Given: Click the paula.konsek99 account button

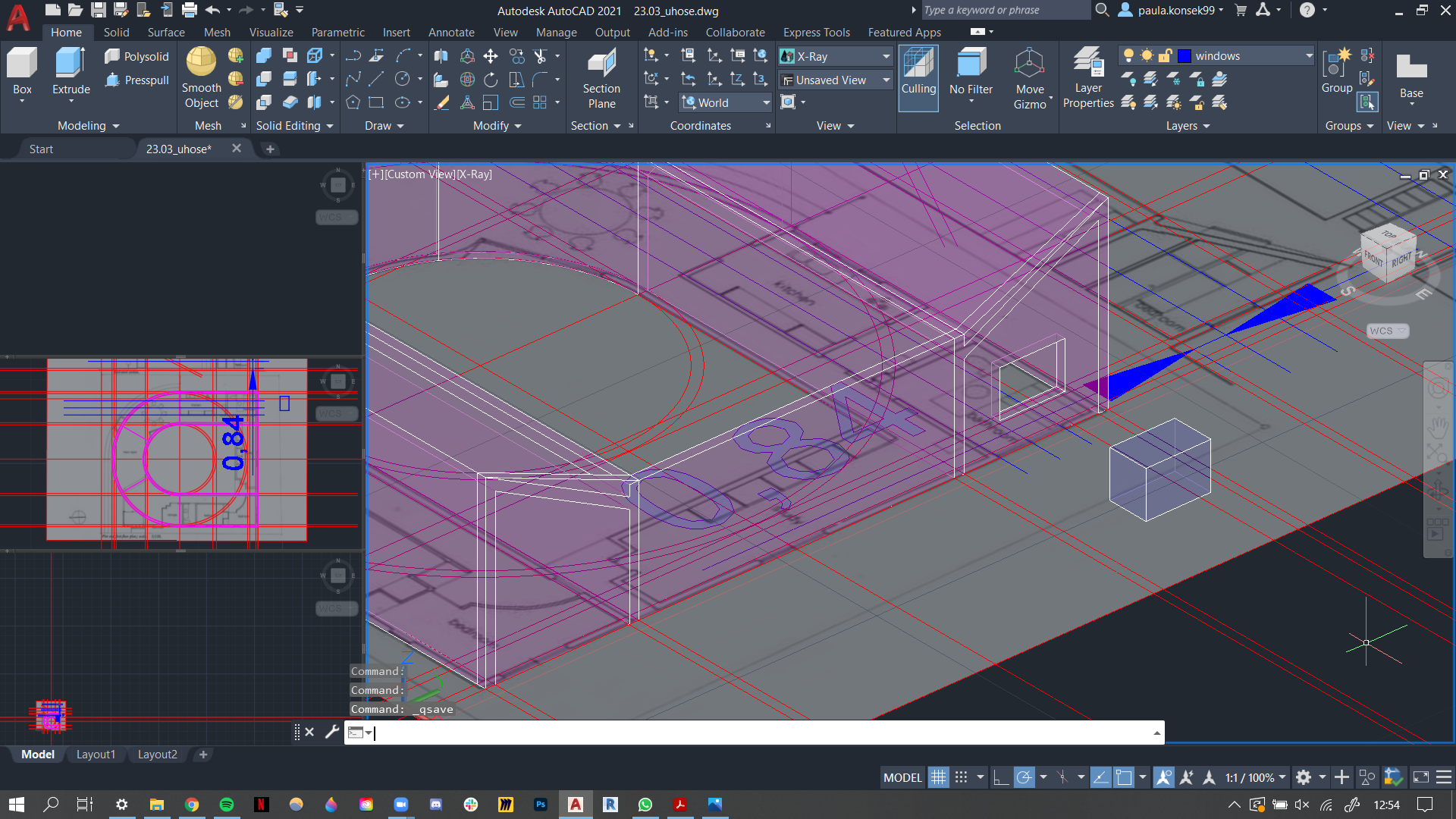Looking at the screenshot, I should point(1171,11).
